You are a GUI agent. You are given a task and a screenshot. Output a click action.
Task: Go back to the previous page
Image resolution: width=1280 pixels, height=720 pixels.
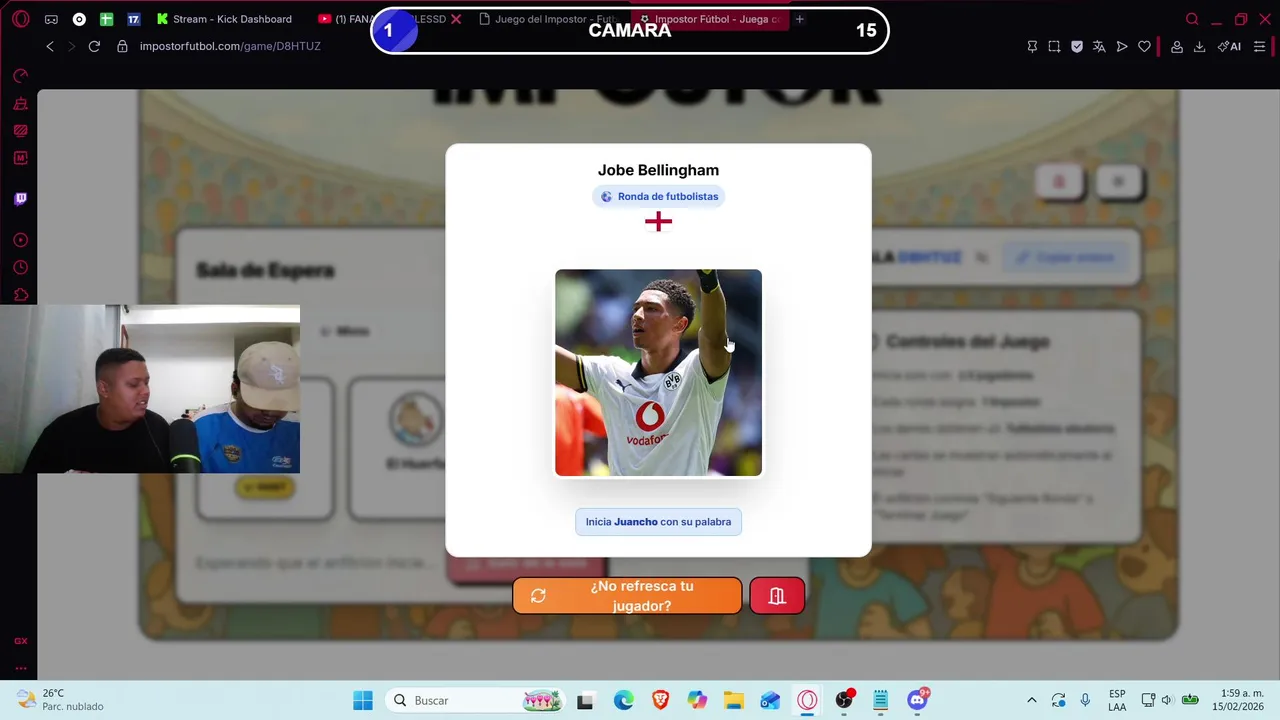[x=50, y=46]
